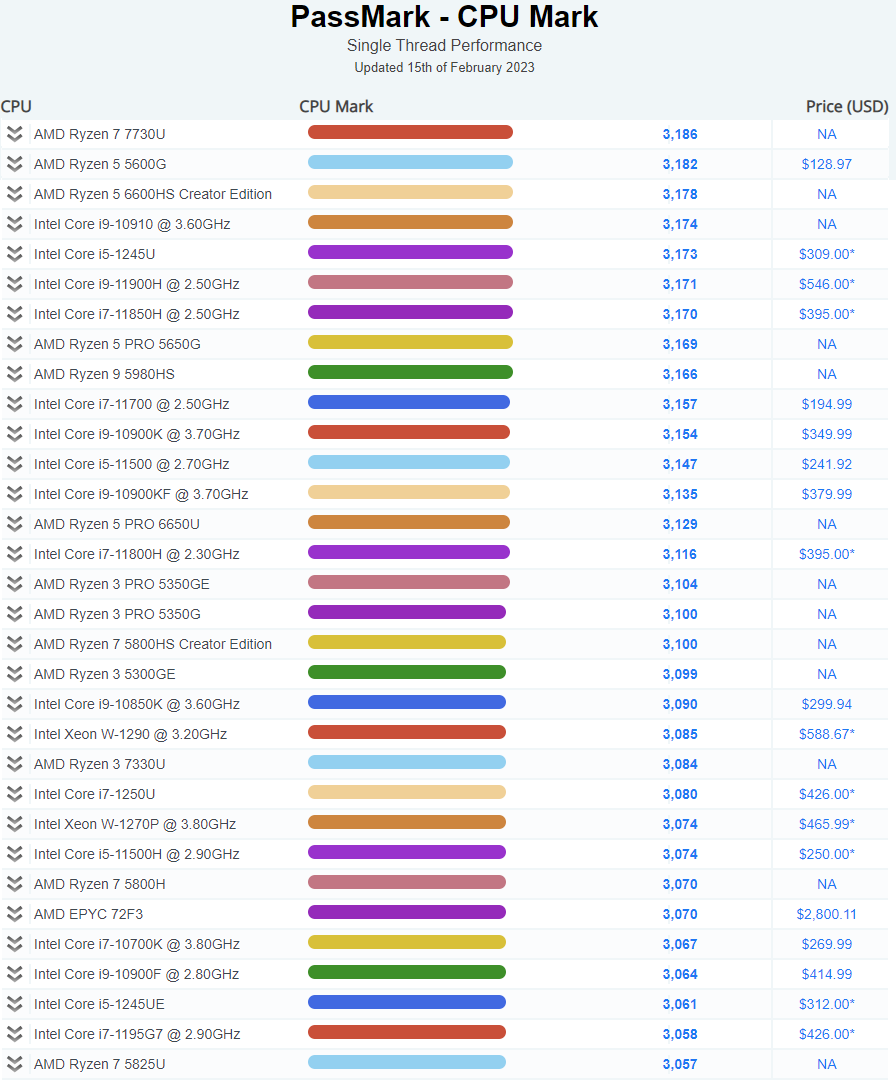Click double-chevron icon beside Intel Core i5-1245U
Screen dimensions: 896x1083
tap(14, 254)
